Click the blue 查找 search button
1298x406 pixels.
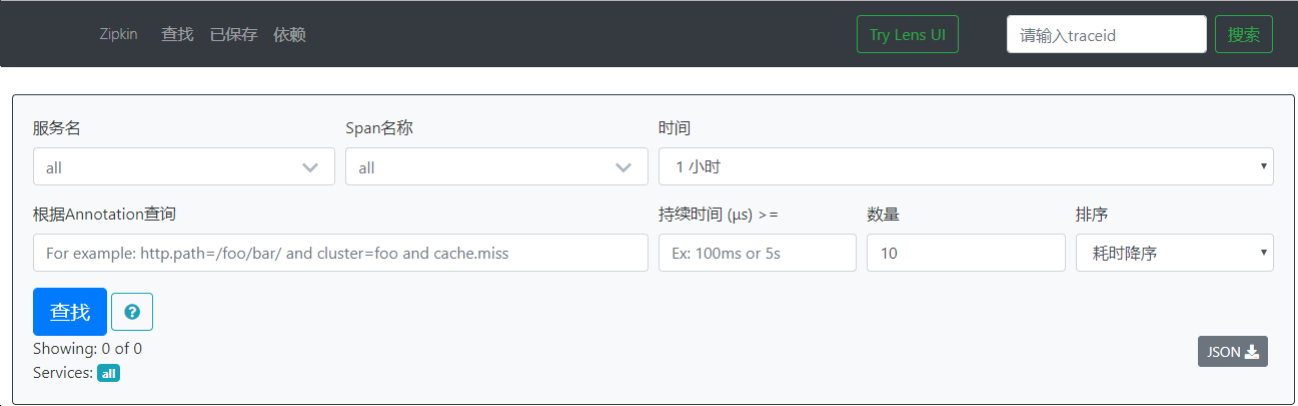tap(70, 312)
